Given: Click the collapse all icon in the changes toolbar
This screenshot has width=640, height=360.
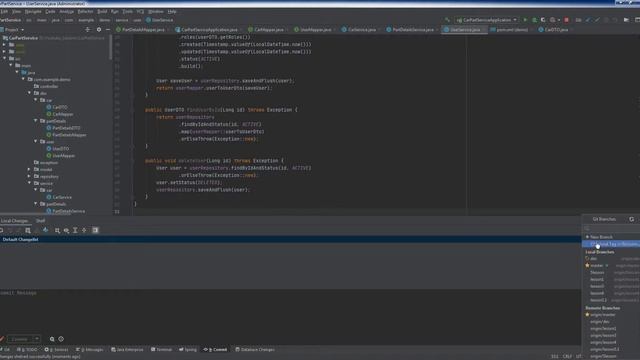Looking at the screenshot, I should point(84,230).
